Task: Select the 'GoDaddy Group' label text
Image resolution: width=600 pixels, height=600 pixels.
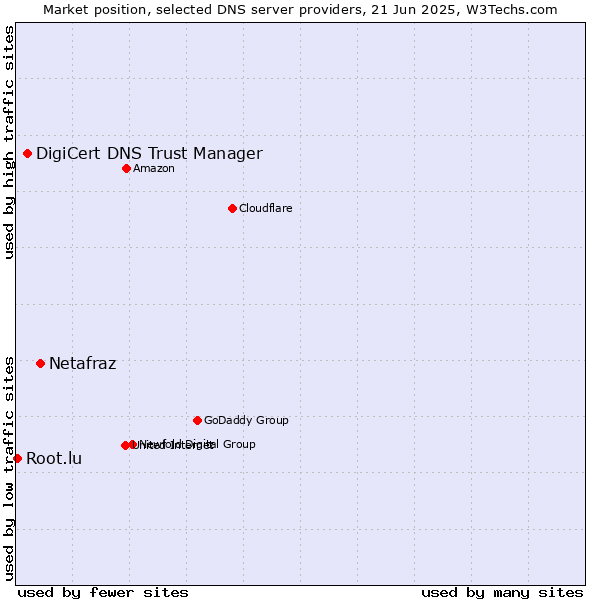Action: point(246,420)
